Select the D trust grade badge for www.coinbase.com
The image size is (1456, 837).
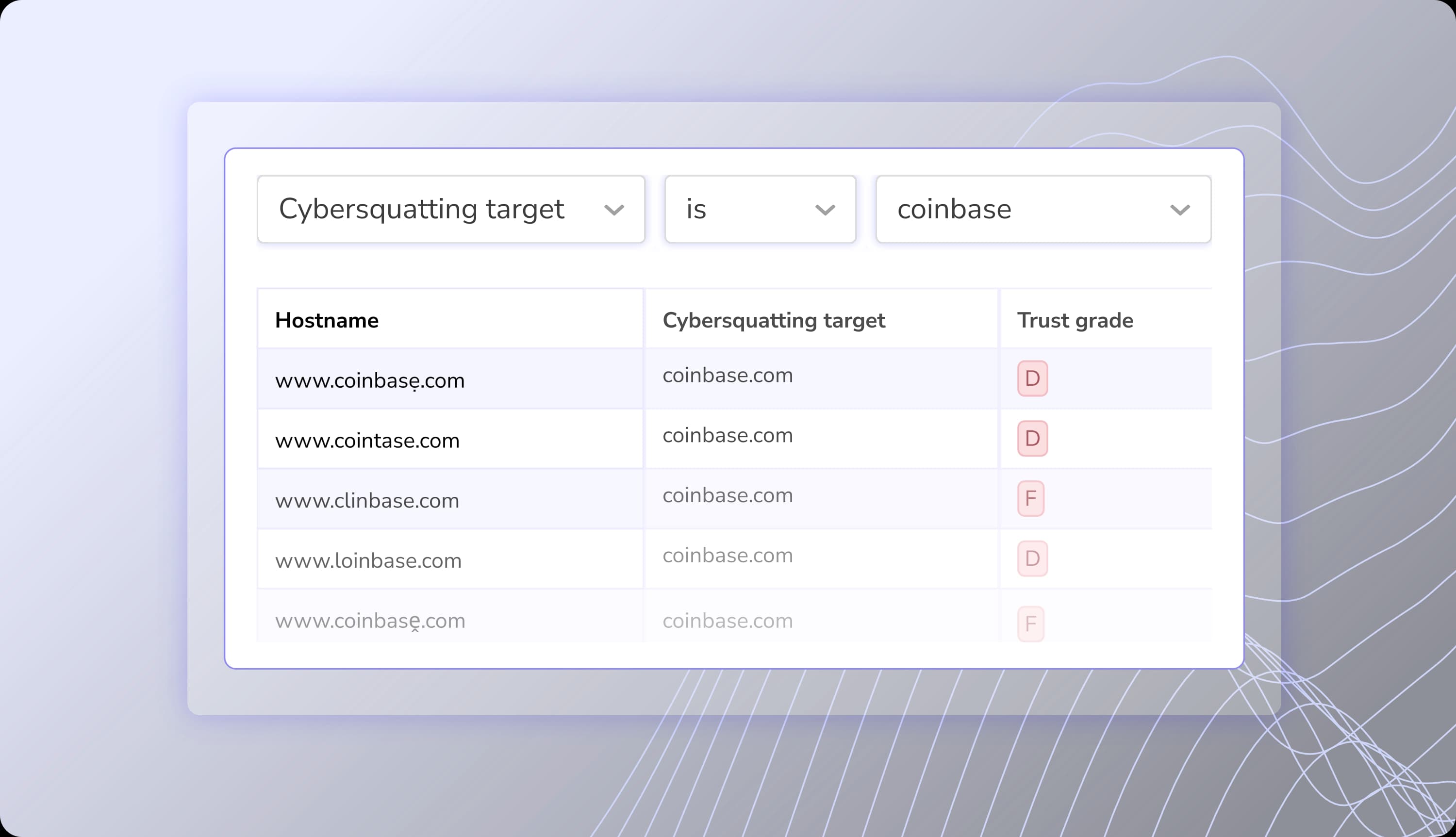click(1032, 378)
